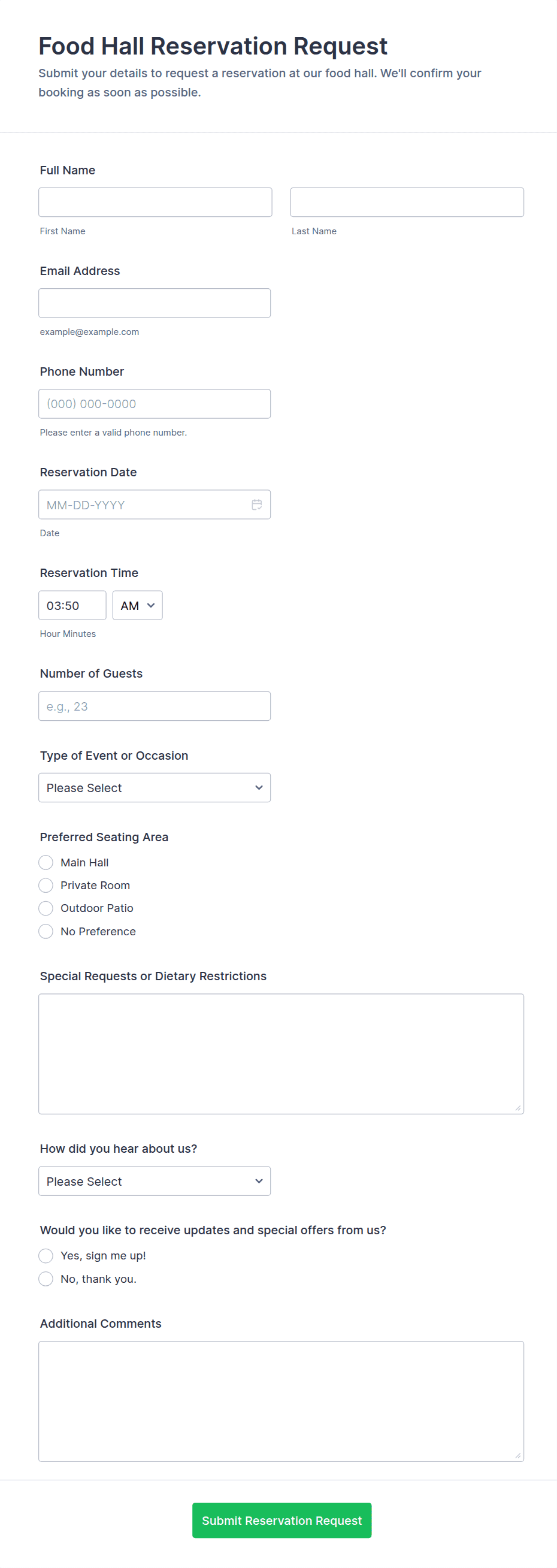
Task: Open the Reservation Date calendar picker icon
Action: (x=257, y=504)
